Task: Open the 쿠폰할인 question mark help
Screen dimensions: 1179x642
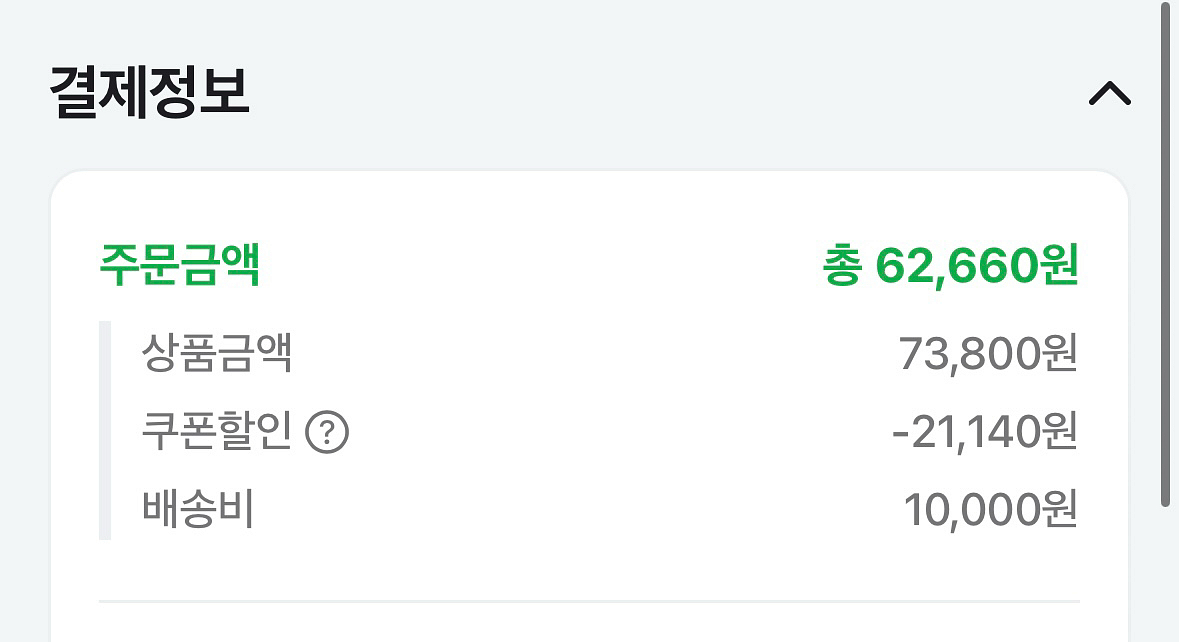Action: click(327, 433)
